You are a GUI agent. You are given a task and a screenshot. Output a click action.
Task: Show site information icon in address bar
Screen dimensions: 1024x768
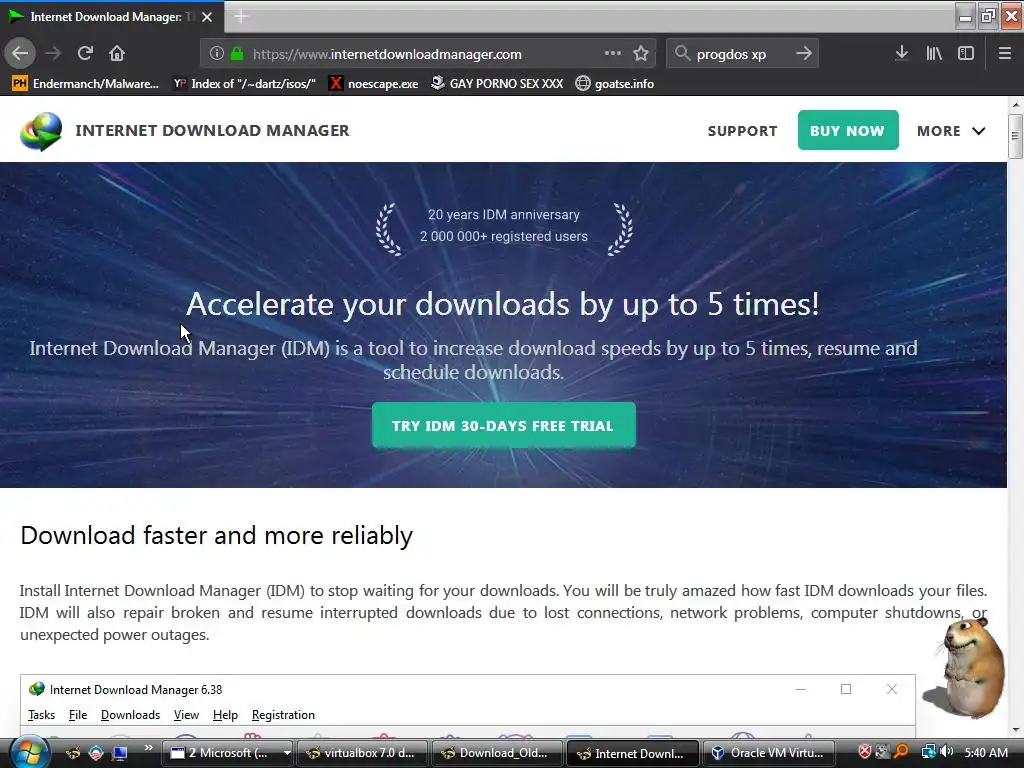coord(217,54)
